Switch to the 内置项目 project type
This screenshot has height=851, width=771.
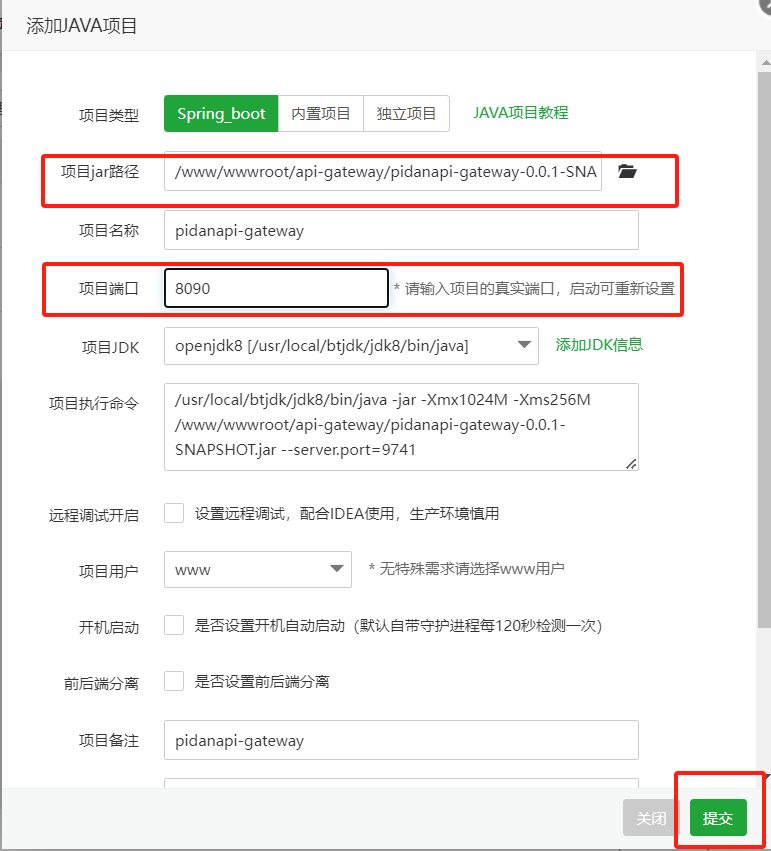320,114
